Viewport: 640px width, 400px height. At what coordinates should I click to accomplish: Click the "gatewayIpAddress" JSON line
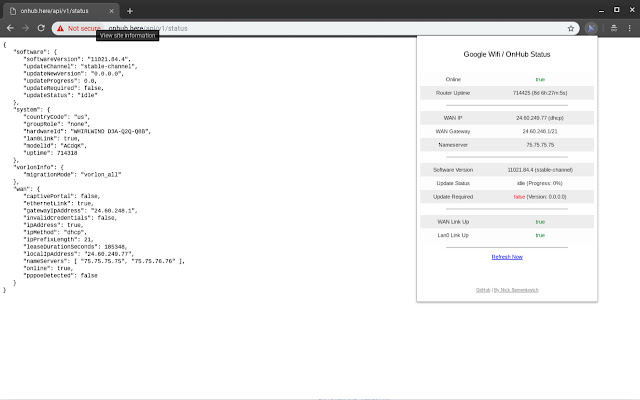[80, 211]
